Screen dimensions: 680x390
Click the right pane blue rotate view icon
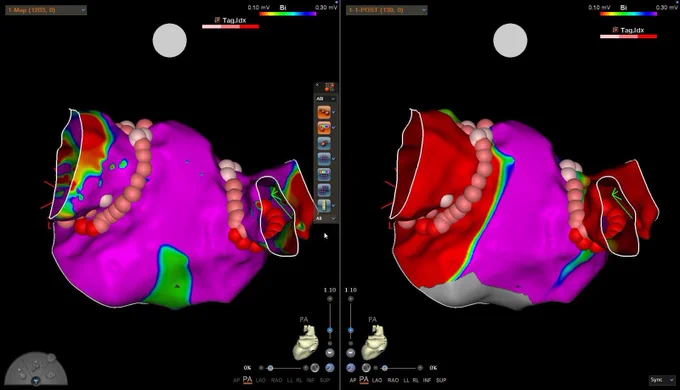[x=351, y=368]
